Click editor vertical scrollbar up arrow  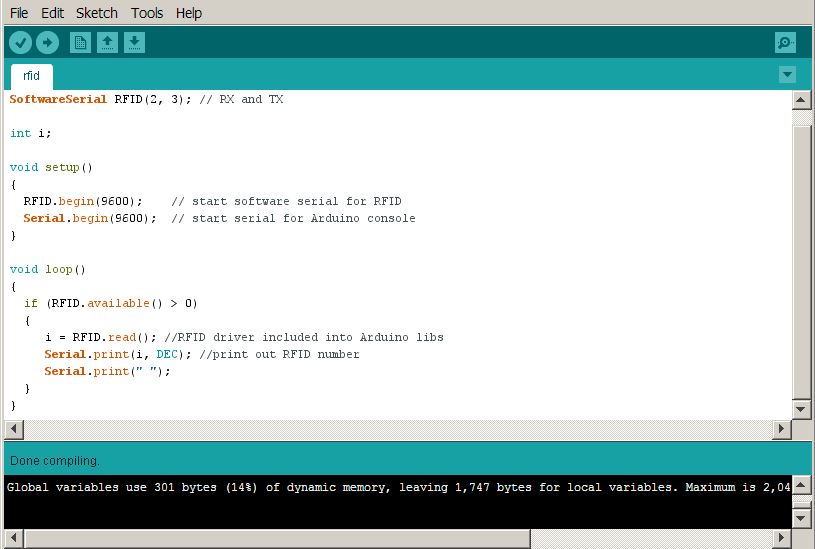pos(800,100)
